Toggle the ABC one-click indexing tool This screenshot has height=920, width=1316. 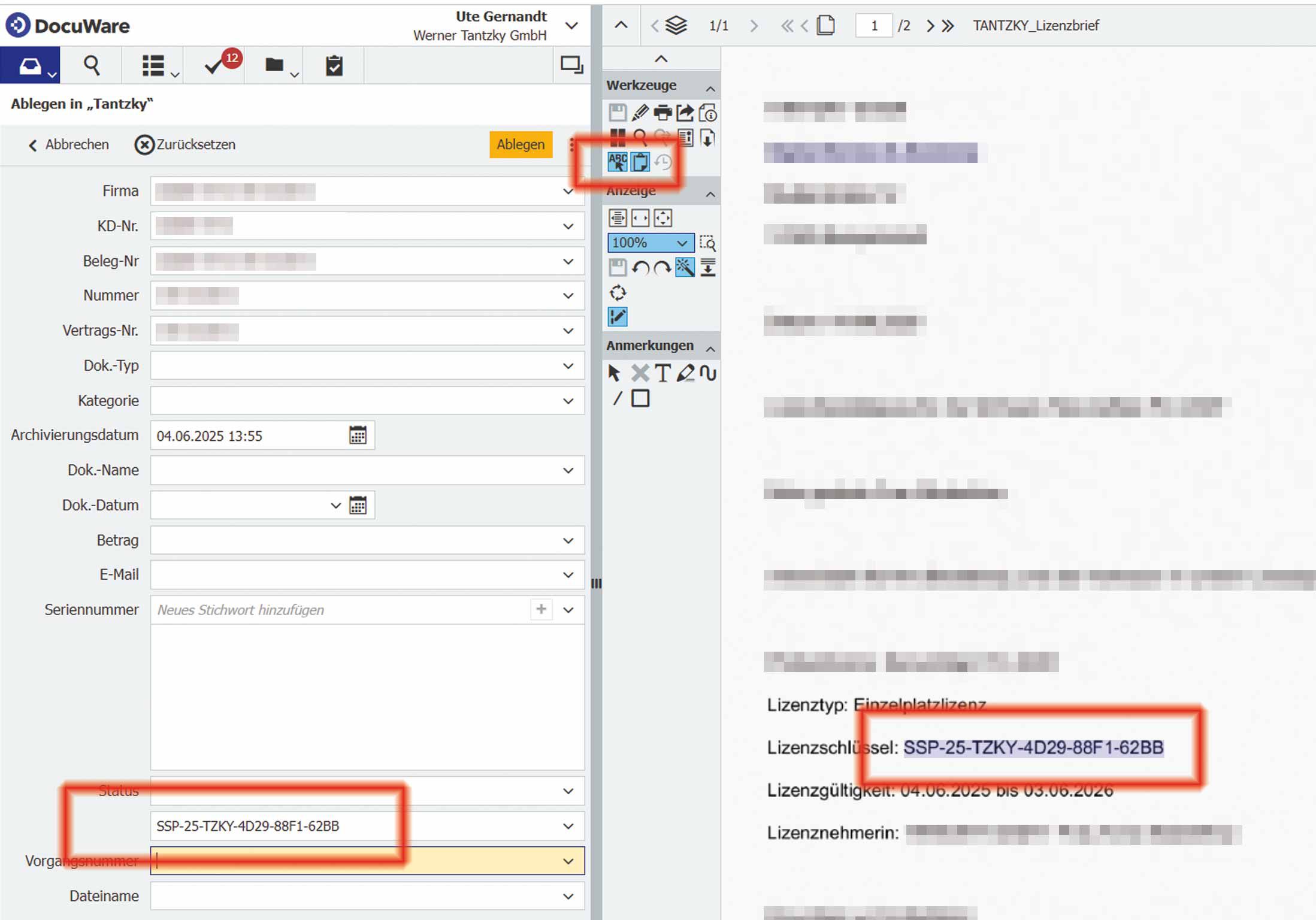coord(618,162)
